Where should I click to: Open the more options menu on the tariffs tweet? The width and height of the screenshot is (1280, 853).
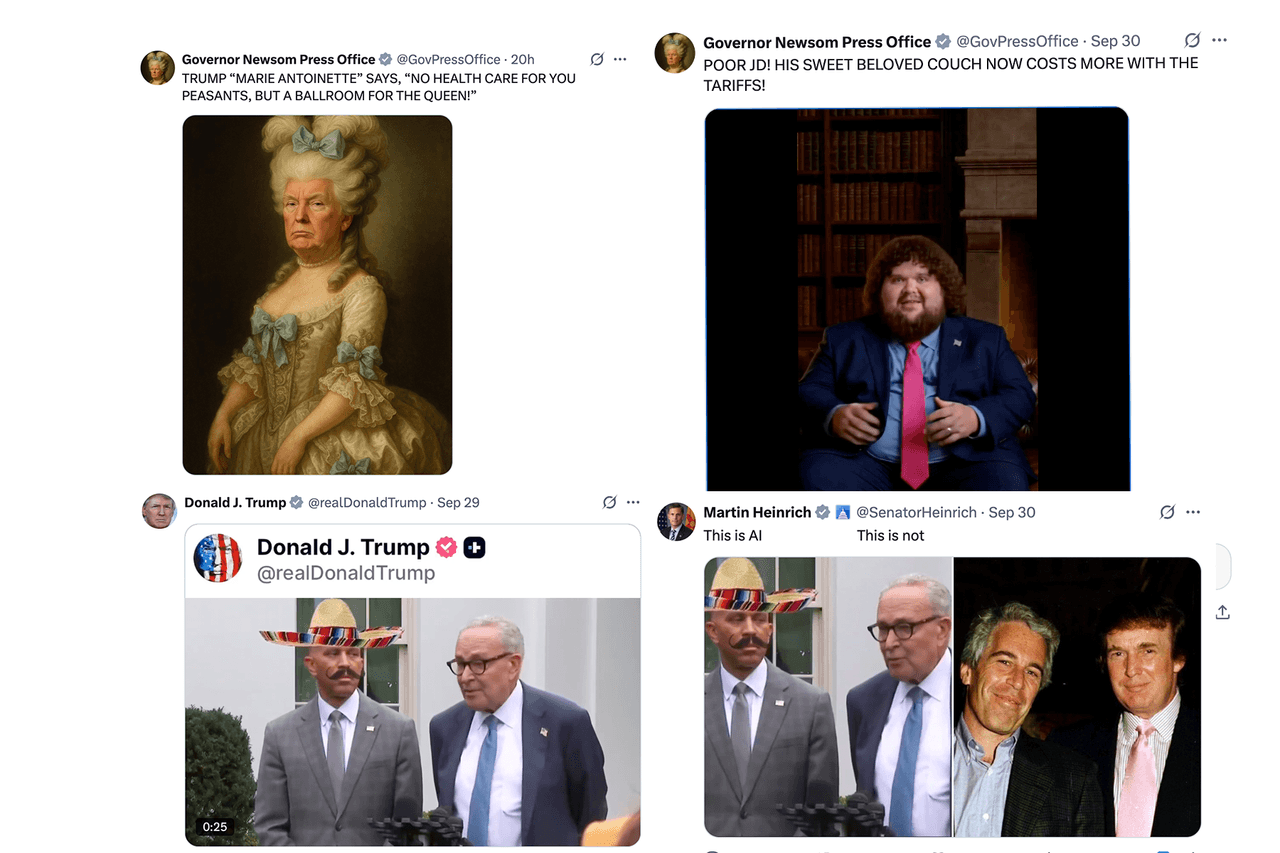tap(1220, 39)
